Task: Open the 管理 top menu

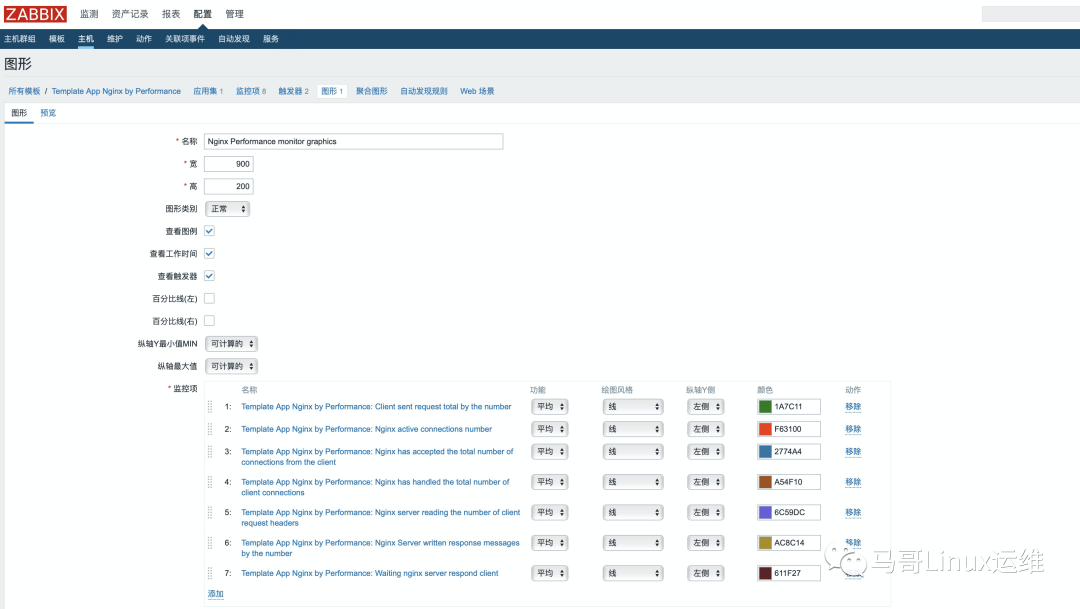Action: coord(234,14)
